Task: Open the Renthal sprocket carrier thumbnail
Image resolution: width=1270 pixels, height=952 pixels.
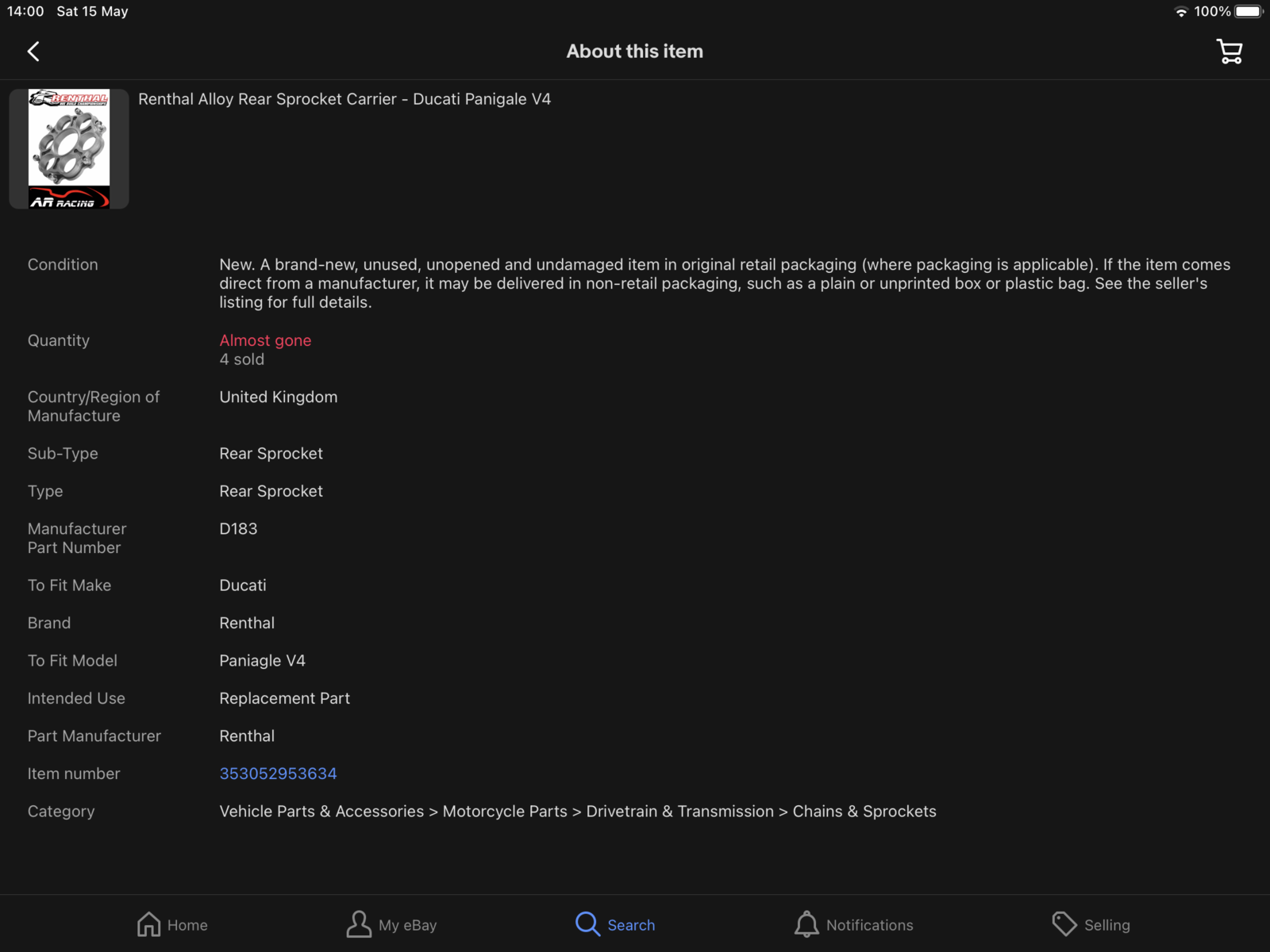Action: 69,149
